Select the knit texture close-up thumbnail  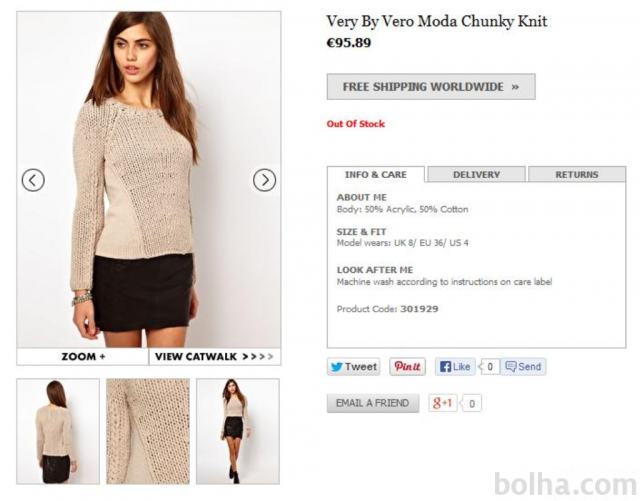(x=148, y=431)
